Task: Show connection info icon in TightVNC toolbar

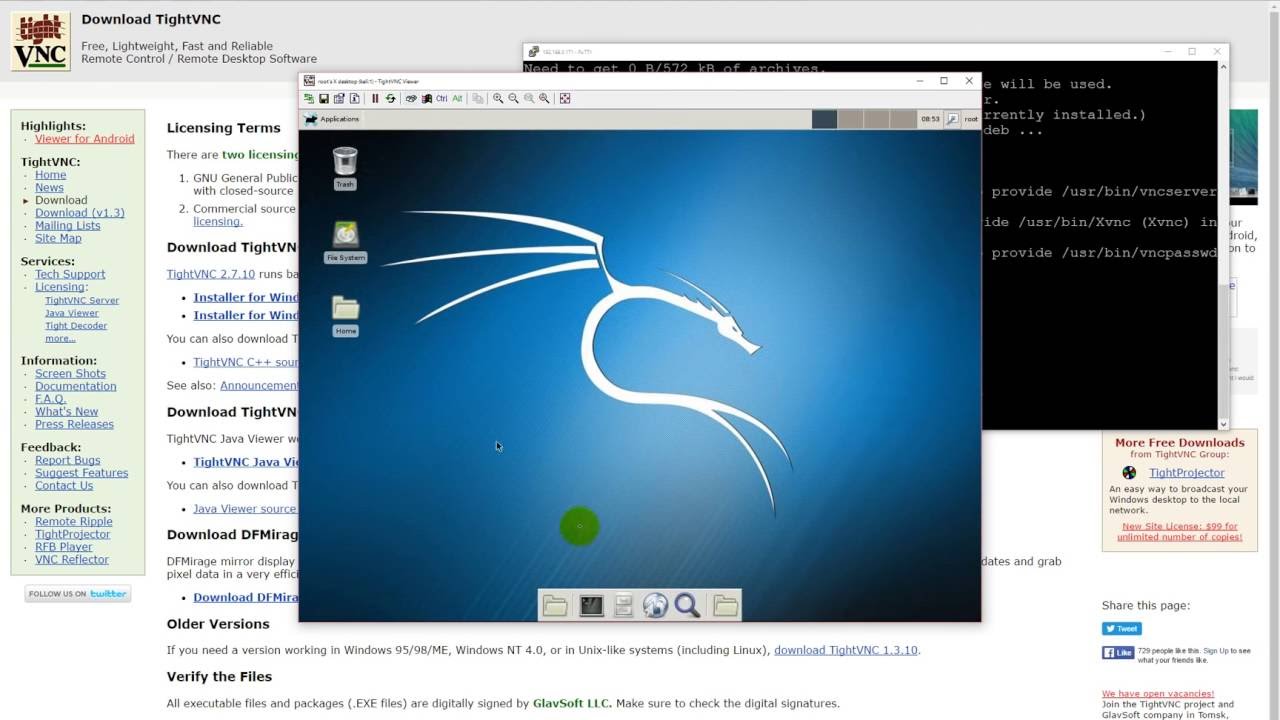Action: 354,98
